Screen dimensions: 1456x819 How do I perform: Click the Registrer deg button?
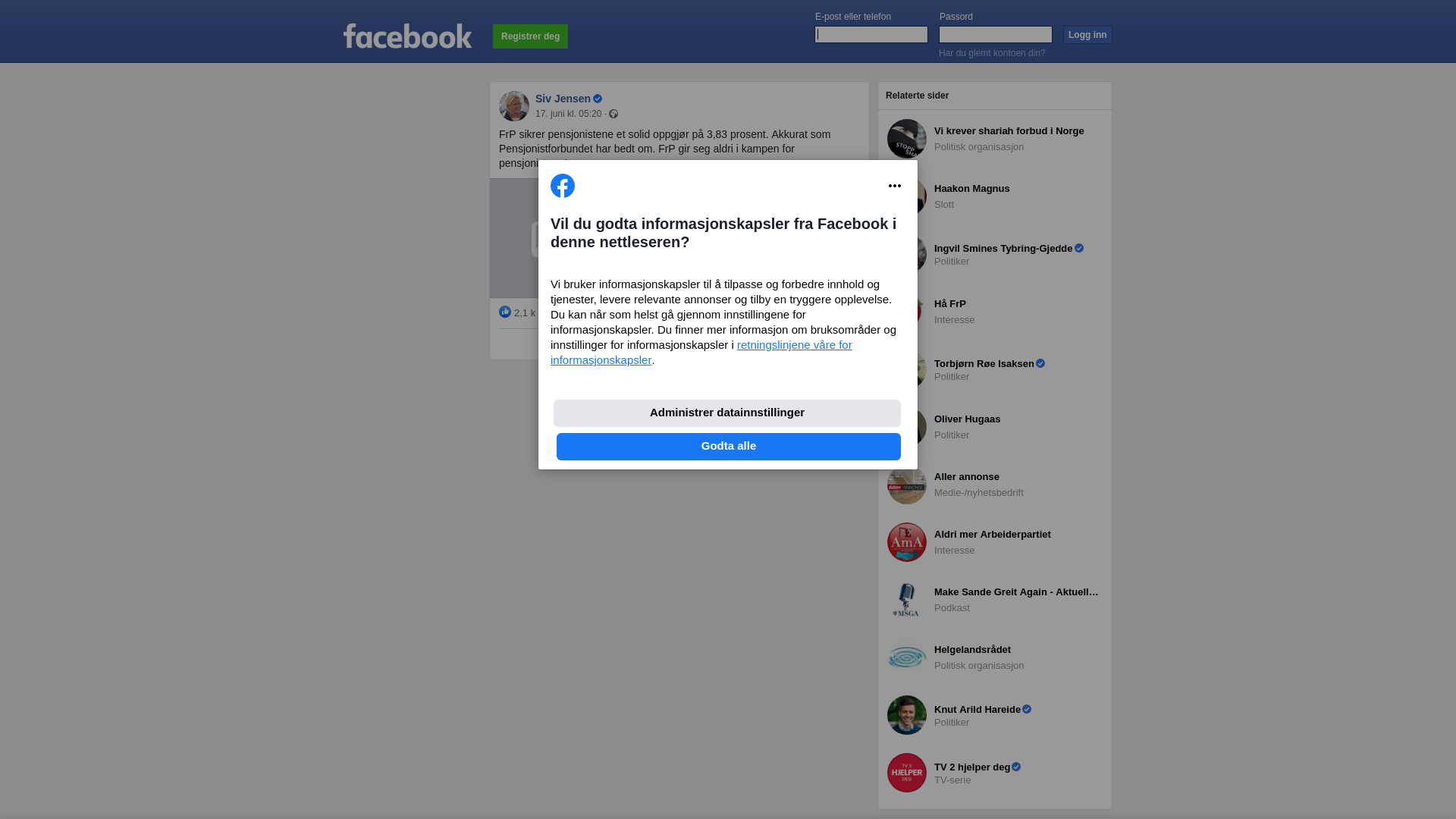[530, 36]
